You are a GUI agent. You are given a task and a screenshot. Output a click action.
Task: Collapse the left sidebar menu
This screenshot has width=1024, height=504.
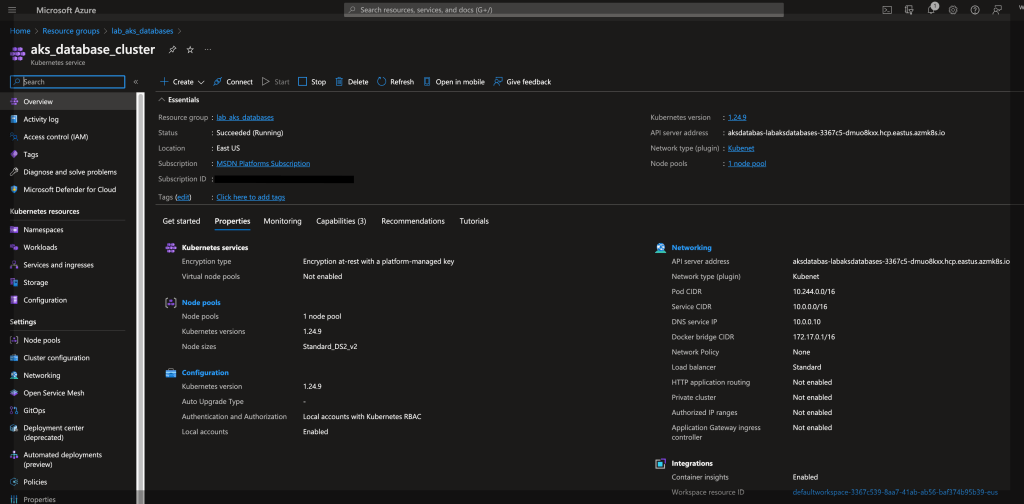(x=136, y=82)
